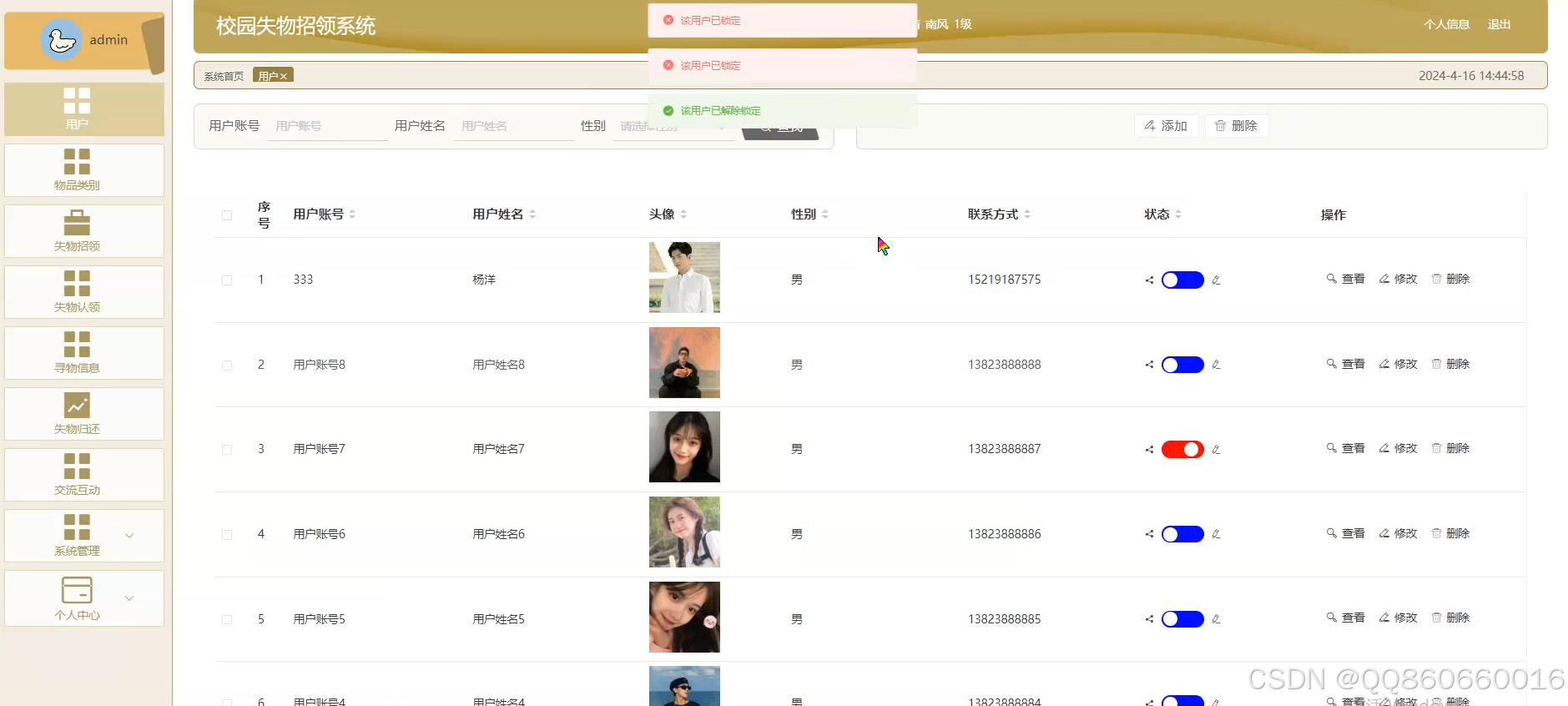Click the pencil icon beside 用户账号6's switch

click(x=1216, y=534)
